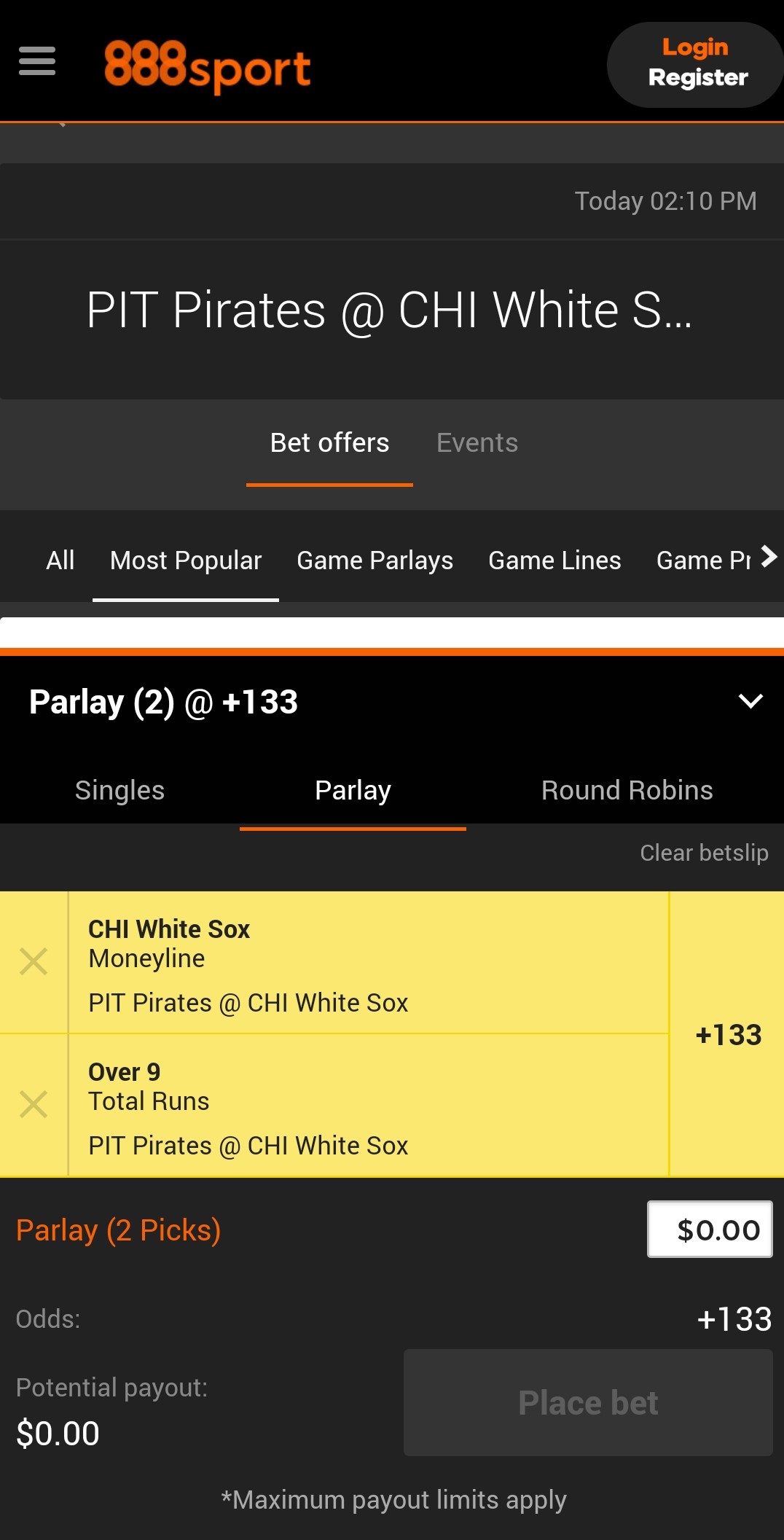This screenshot has width=784, height=1540.
Task: Open the hamburger menu
Action: click(37, 61)
